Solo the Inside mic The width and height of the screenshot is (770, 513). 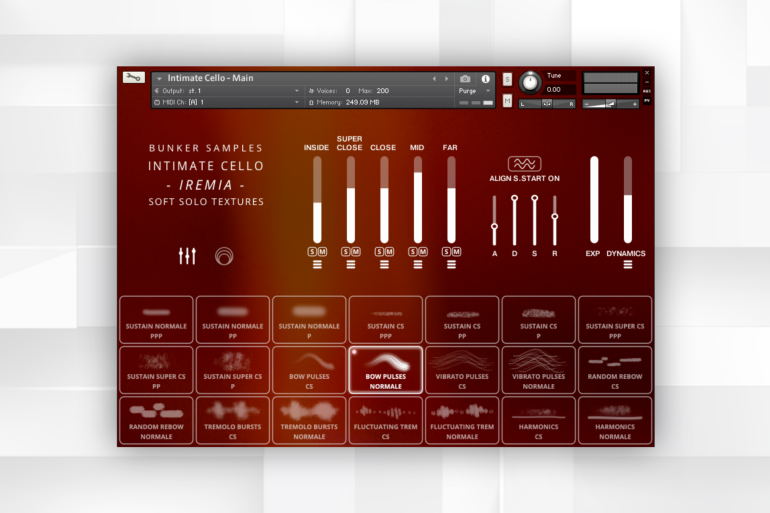pyautogui.click(x=312, y=251)
